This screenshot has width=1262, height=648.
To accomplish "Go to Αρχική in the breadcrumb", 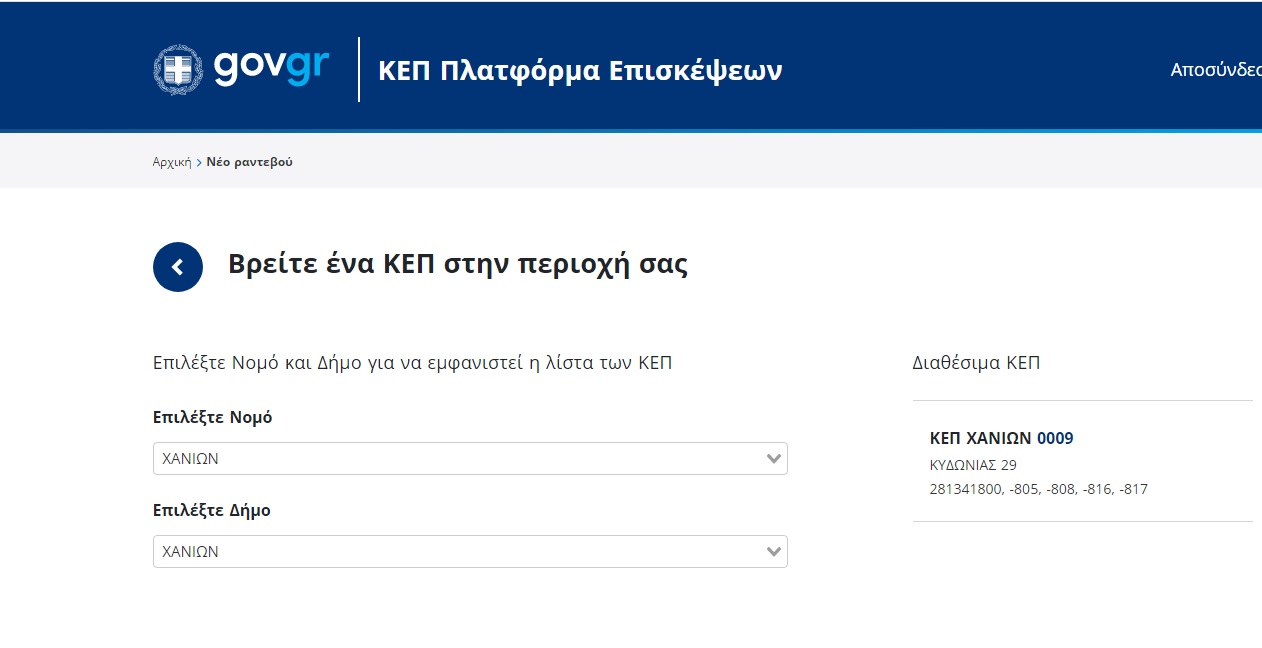I will point(172,162).
